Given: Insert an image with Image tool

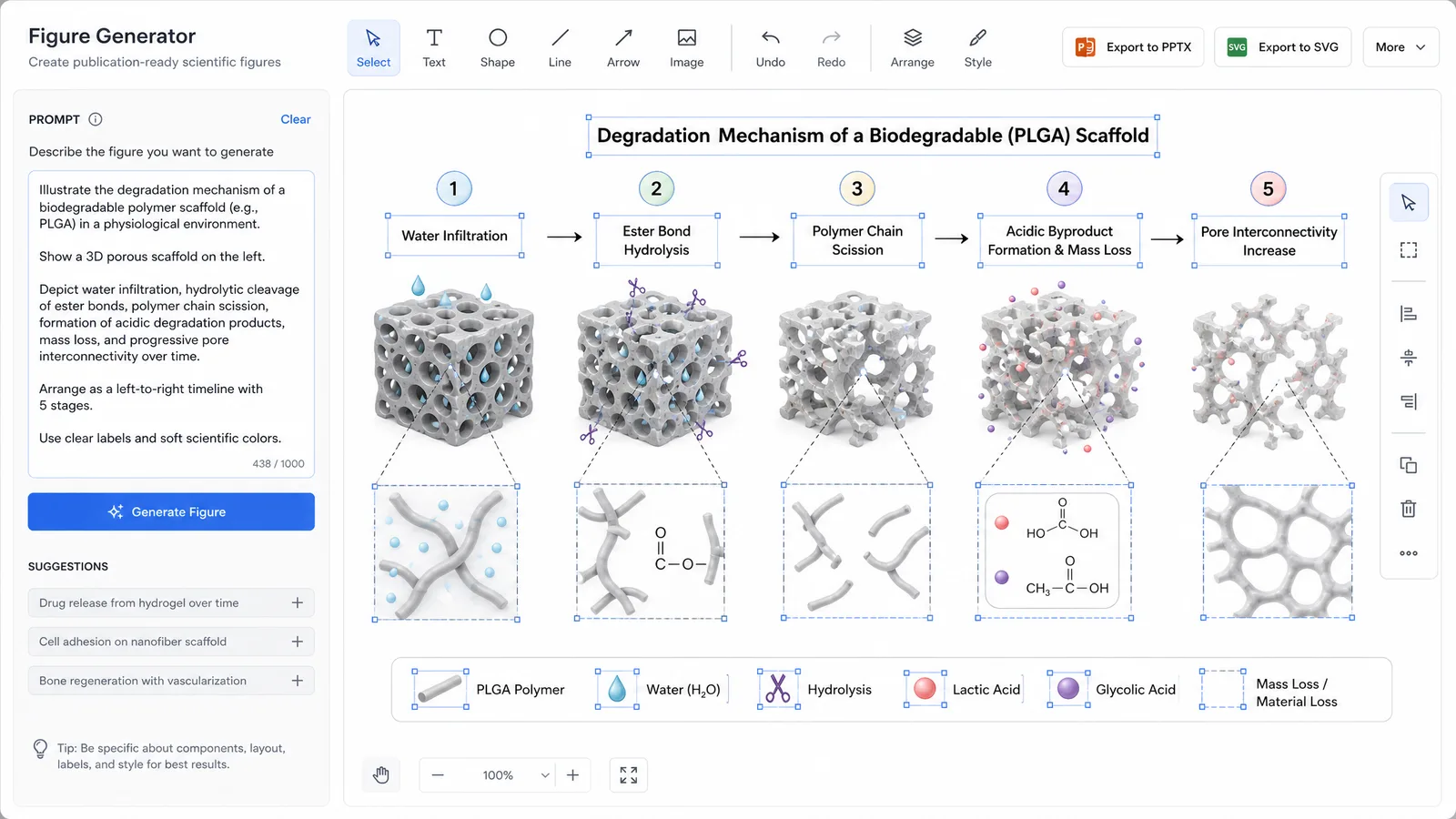Looking at the screenshot, I should [687, 47].
